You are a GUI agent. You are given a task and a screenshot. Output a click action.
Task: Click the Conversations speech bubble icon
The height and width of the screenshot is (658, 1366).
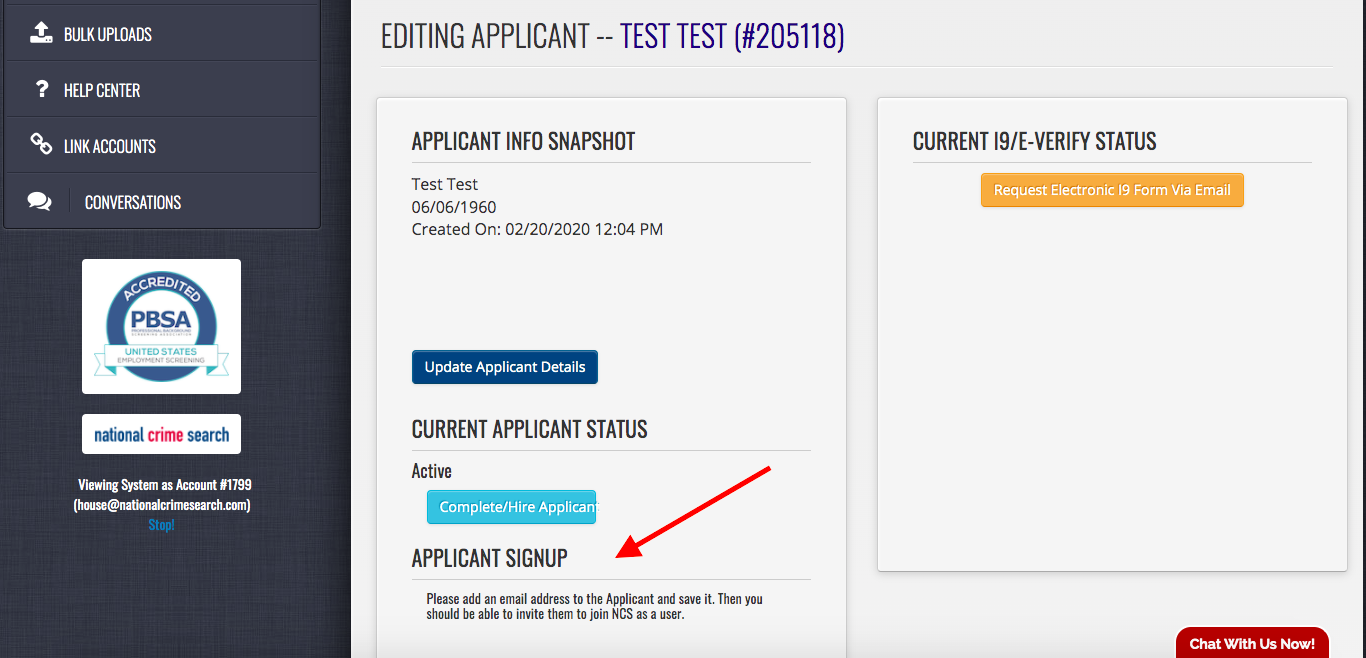point(40,202)
